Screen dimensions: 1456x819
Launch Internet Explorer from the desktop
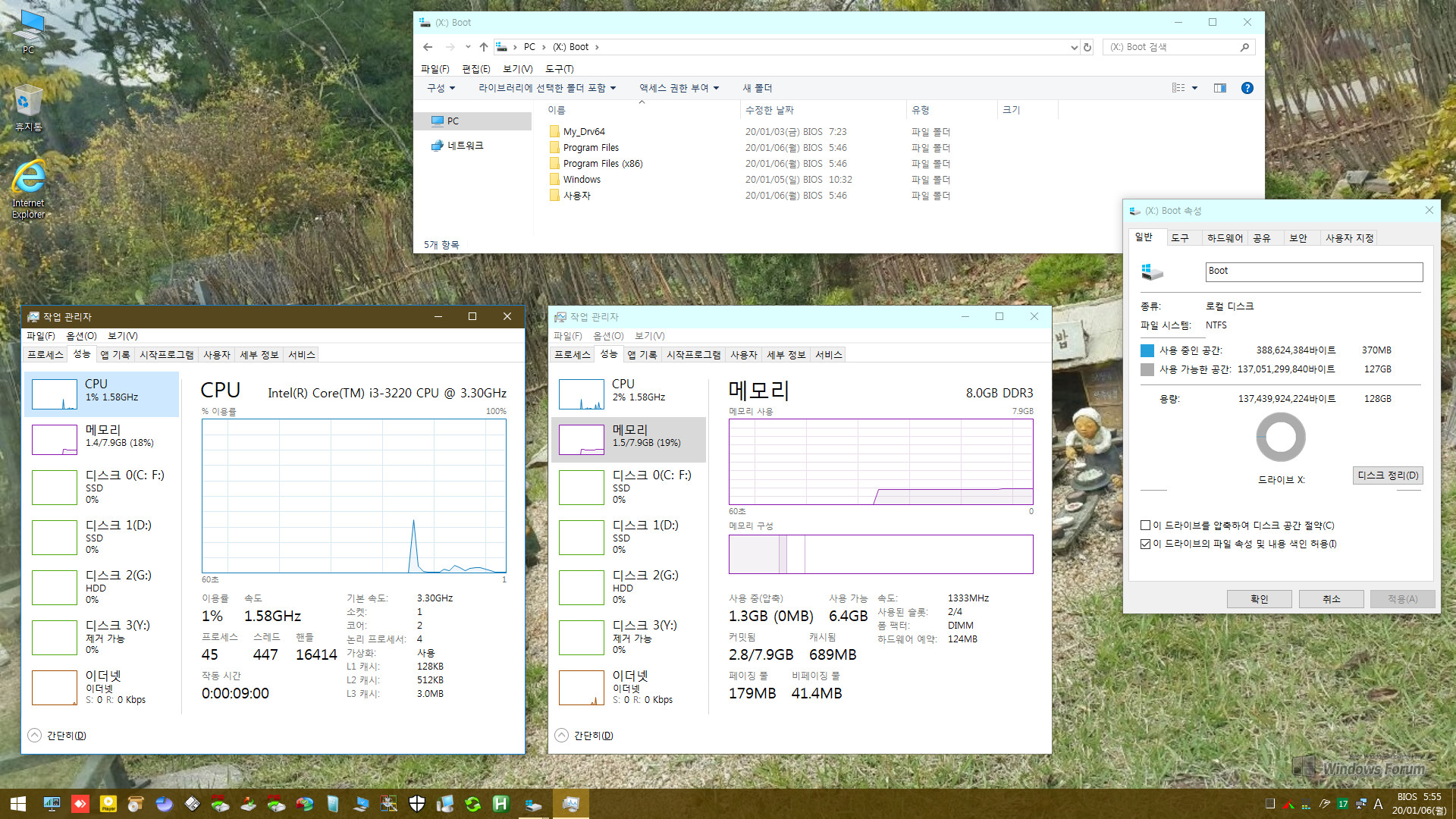[29, 189]
